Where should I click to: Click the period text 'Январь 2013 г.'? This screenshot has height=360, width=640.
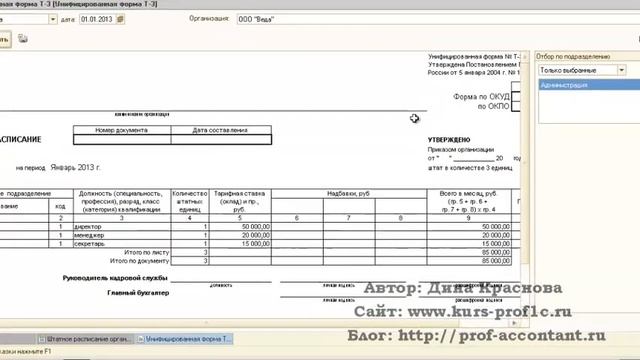click(x=76, y=167)
